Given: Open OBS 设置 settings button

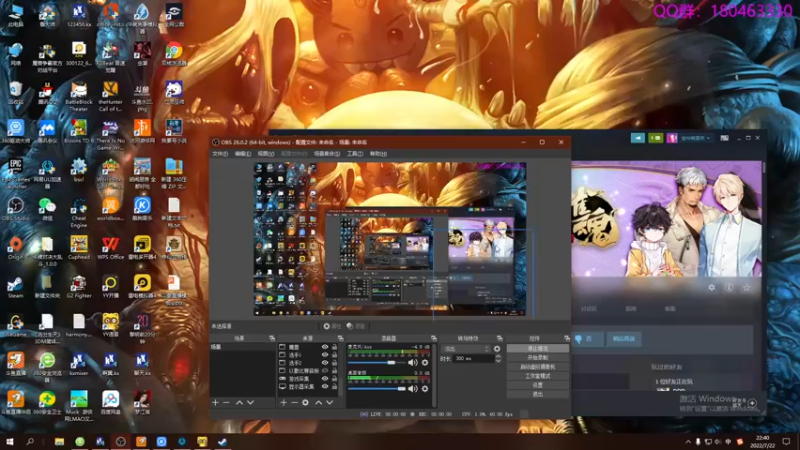Looking at the screenshot, I should pyautogui.click(x=538, y=385).
